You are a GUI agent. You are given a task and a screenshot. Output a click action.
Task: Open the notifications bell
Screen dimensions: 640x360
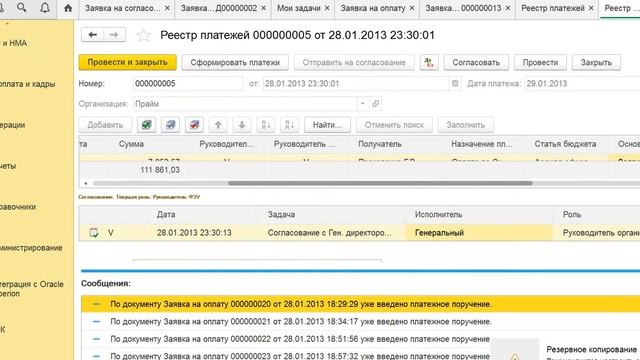tap(45, 7)
